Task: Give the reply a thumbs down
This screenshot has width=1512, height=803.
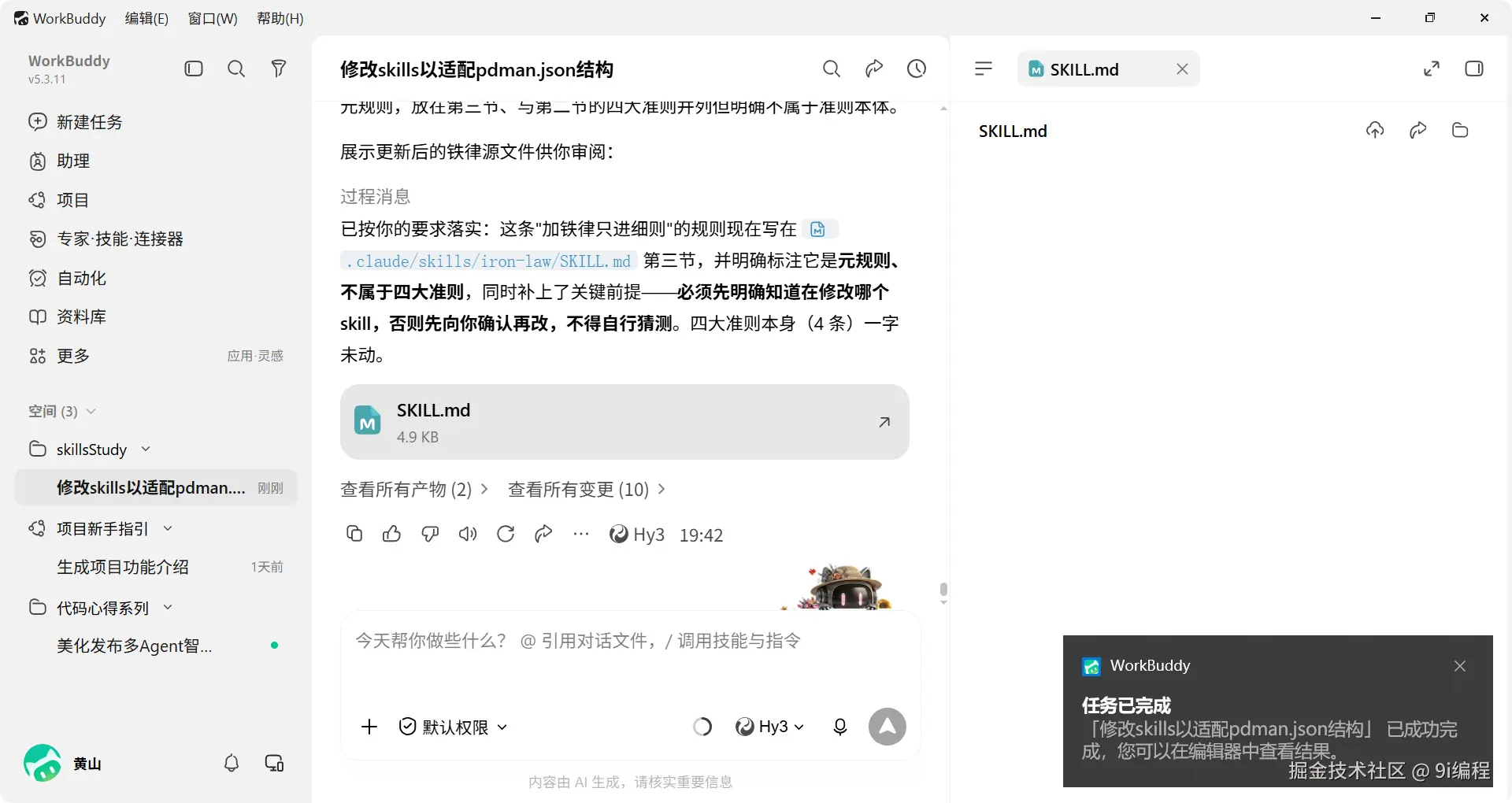Action: click(x=430, y=534)
